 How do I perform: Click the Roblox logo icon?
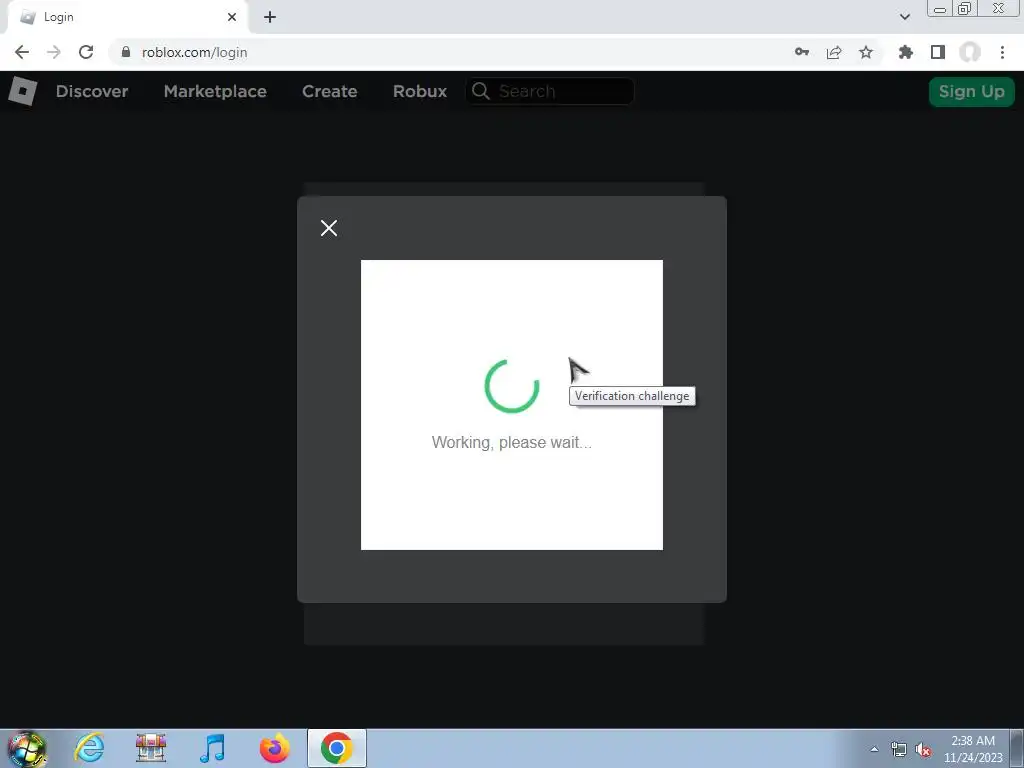pyautogui.click(x=23, y=91)
